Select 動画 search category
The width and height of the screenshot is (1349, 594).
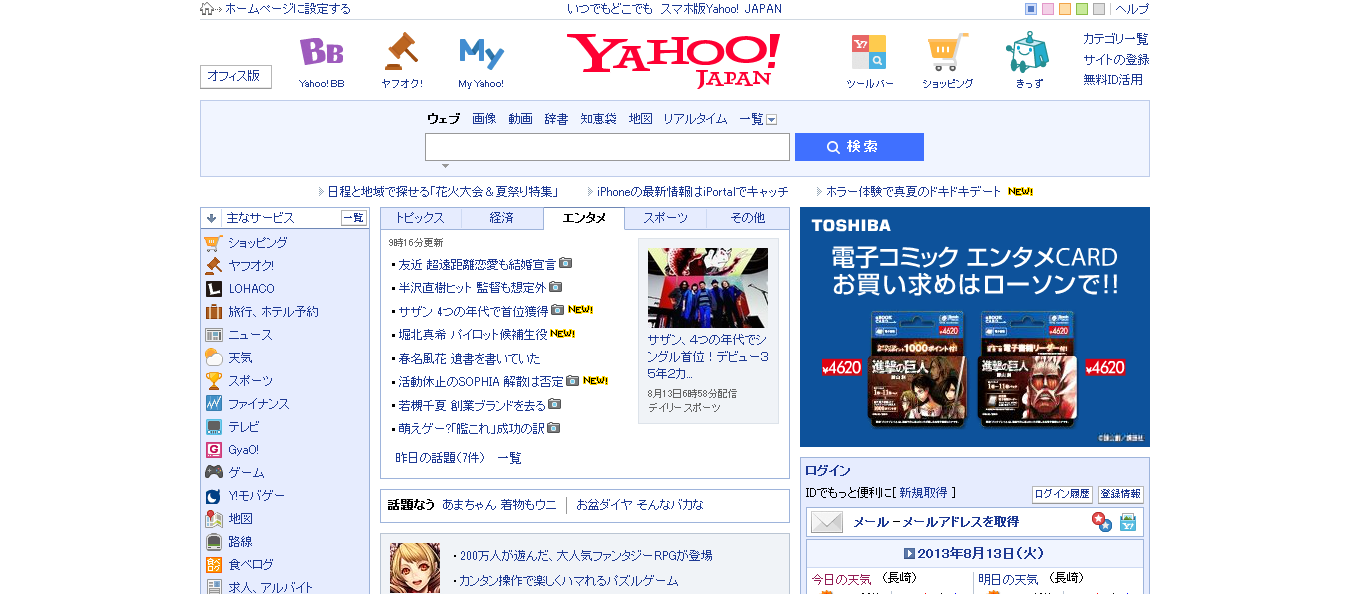point(520,119)
